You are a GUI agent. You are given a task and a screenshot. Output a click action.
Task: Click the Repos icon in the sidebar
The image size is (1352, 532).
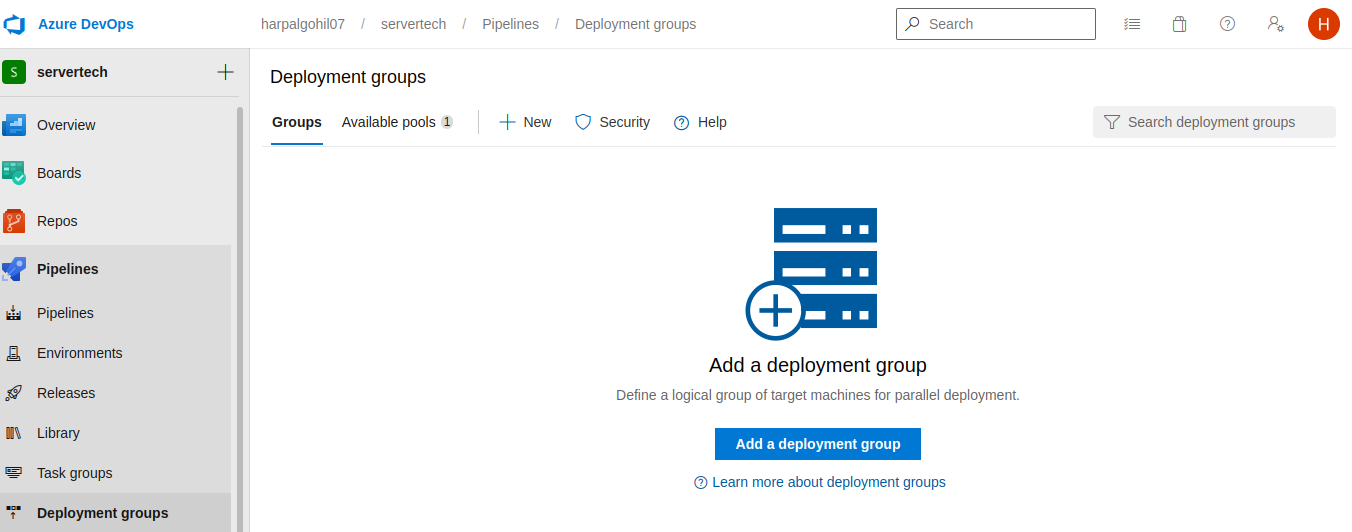pos(14,221)
